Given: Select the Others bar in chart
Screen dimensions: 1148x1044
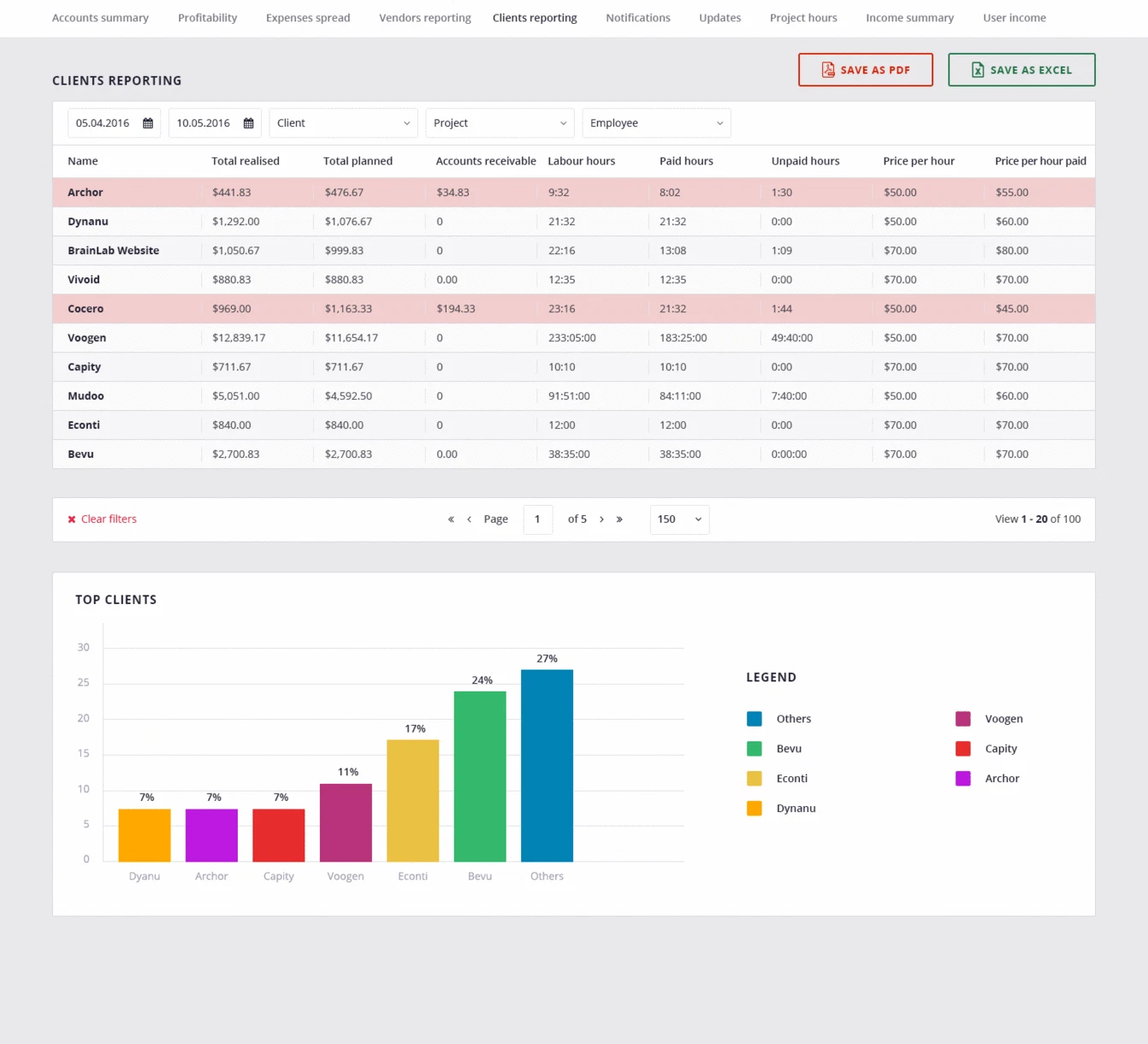Looking at the screenshot, I should 547,765.
